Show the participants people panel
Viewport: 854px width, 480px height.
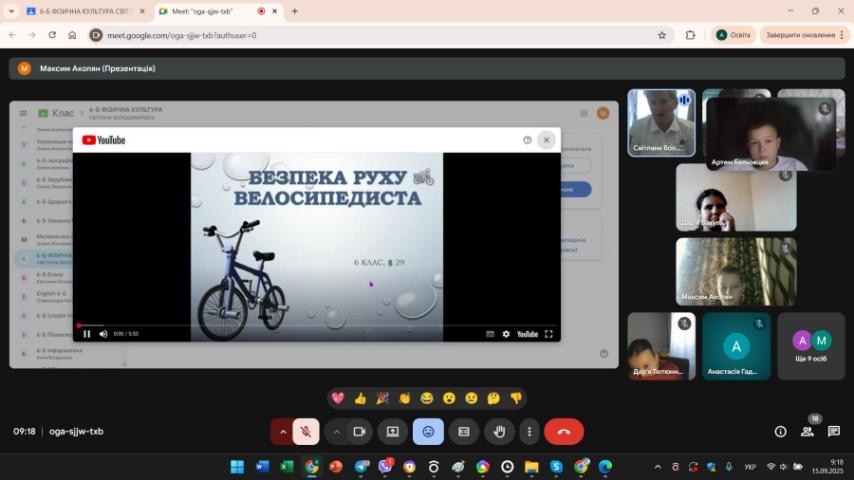pos(807,432)
